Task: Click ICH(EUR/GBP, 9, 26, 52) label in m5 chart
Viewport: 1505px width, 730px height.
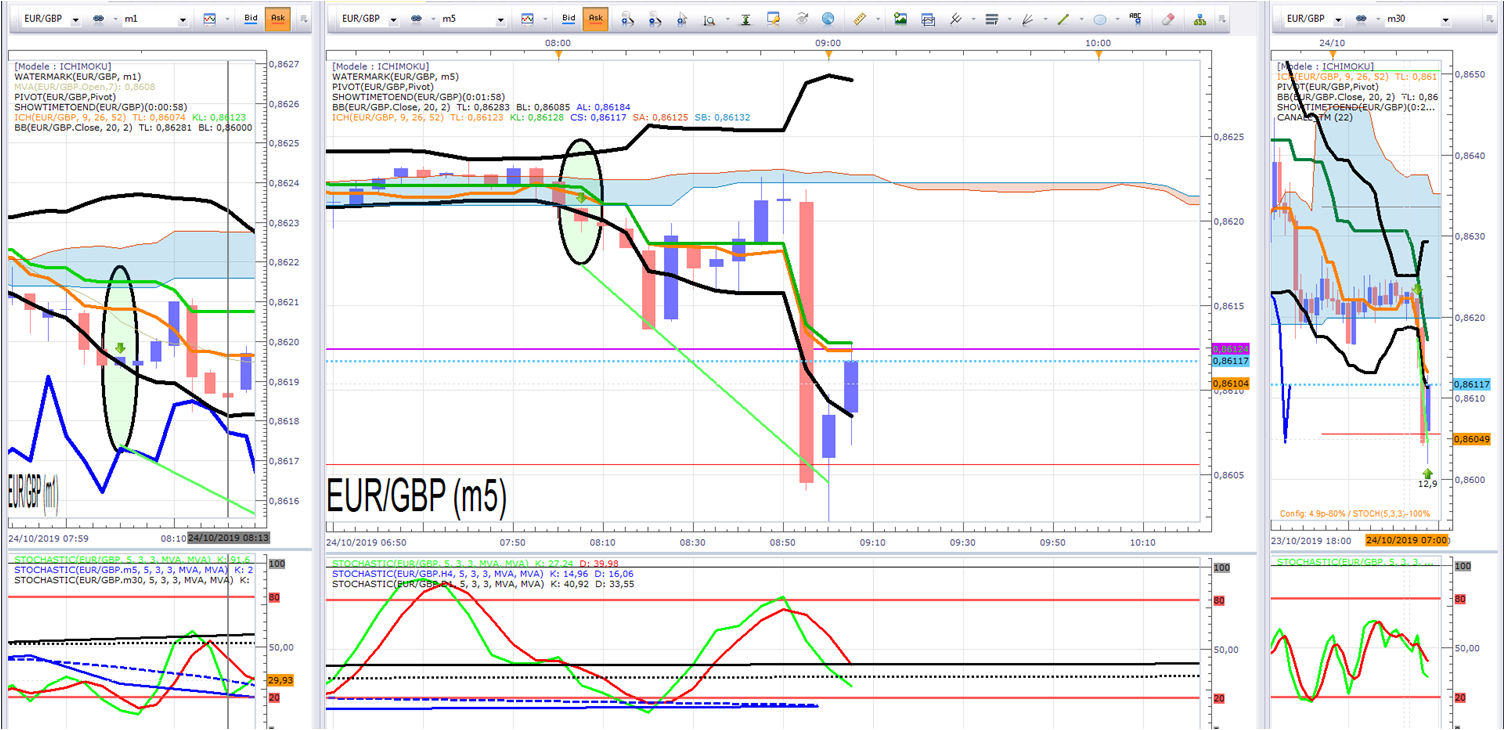Action: (389, 117)
